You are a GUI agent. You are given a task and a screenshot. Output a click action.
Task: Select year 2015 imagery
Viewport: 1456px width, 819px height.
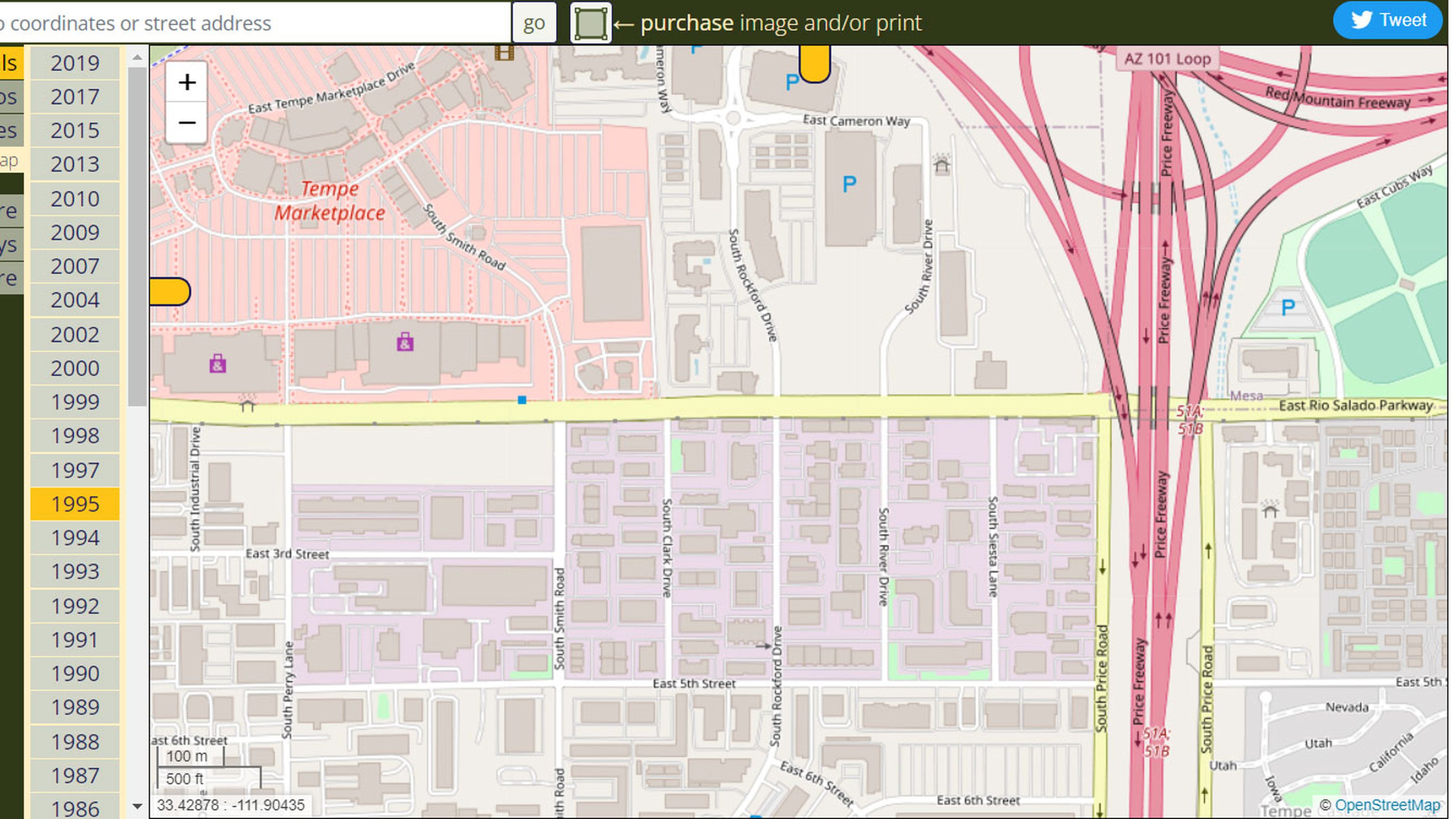click(x=75, y=130)
